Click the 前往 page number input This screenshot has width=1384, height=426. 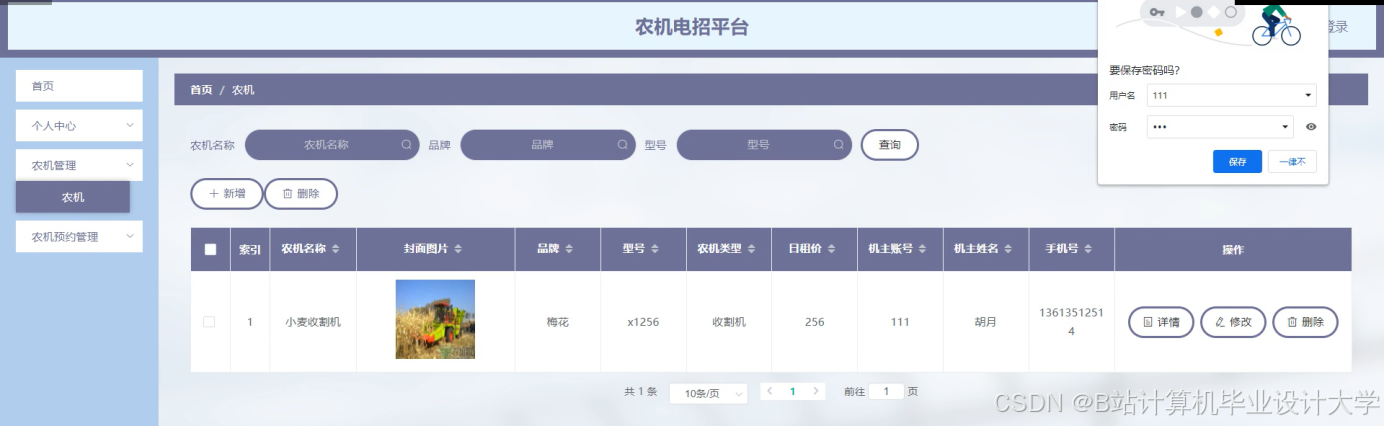886,392
